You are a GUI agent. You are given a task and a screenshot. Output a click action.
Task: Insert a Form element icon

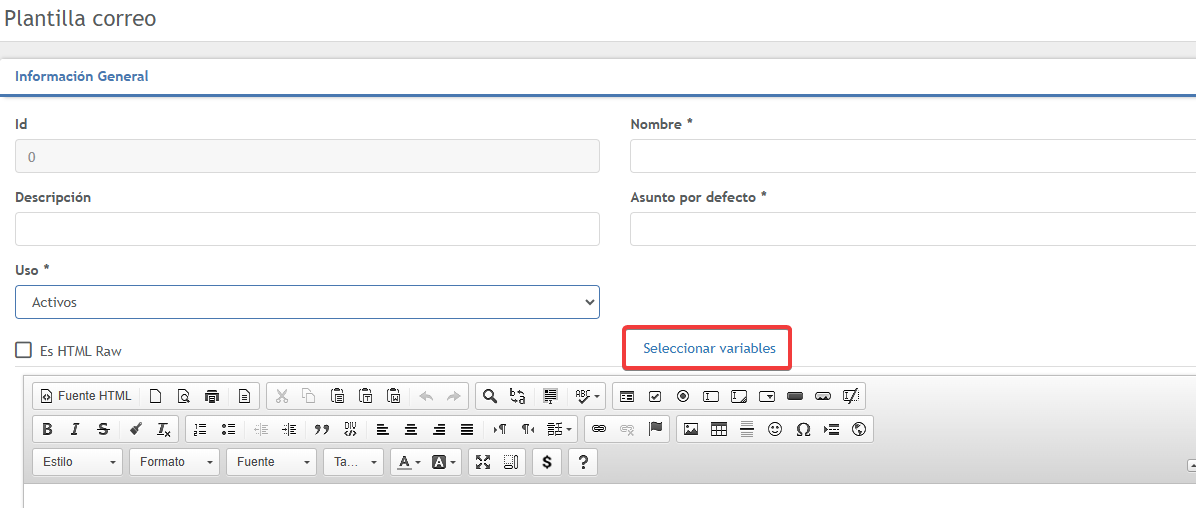click(x=626, y=396)
